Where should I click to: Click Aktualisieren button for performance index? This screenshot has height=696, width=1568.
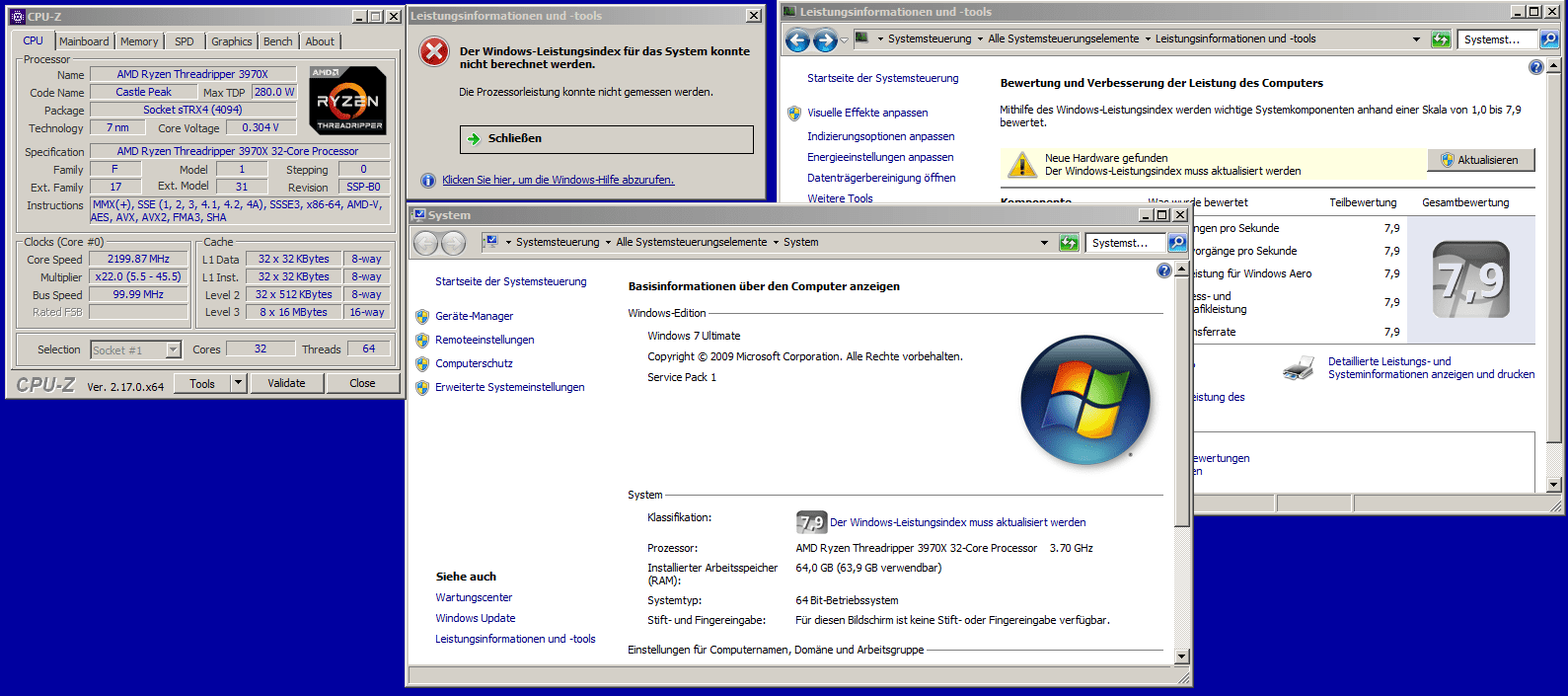coord(1481,160)
